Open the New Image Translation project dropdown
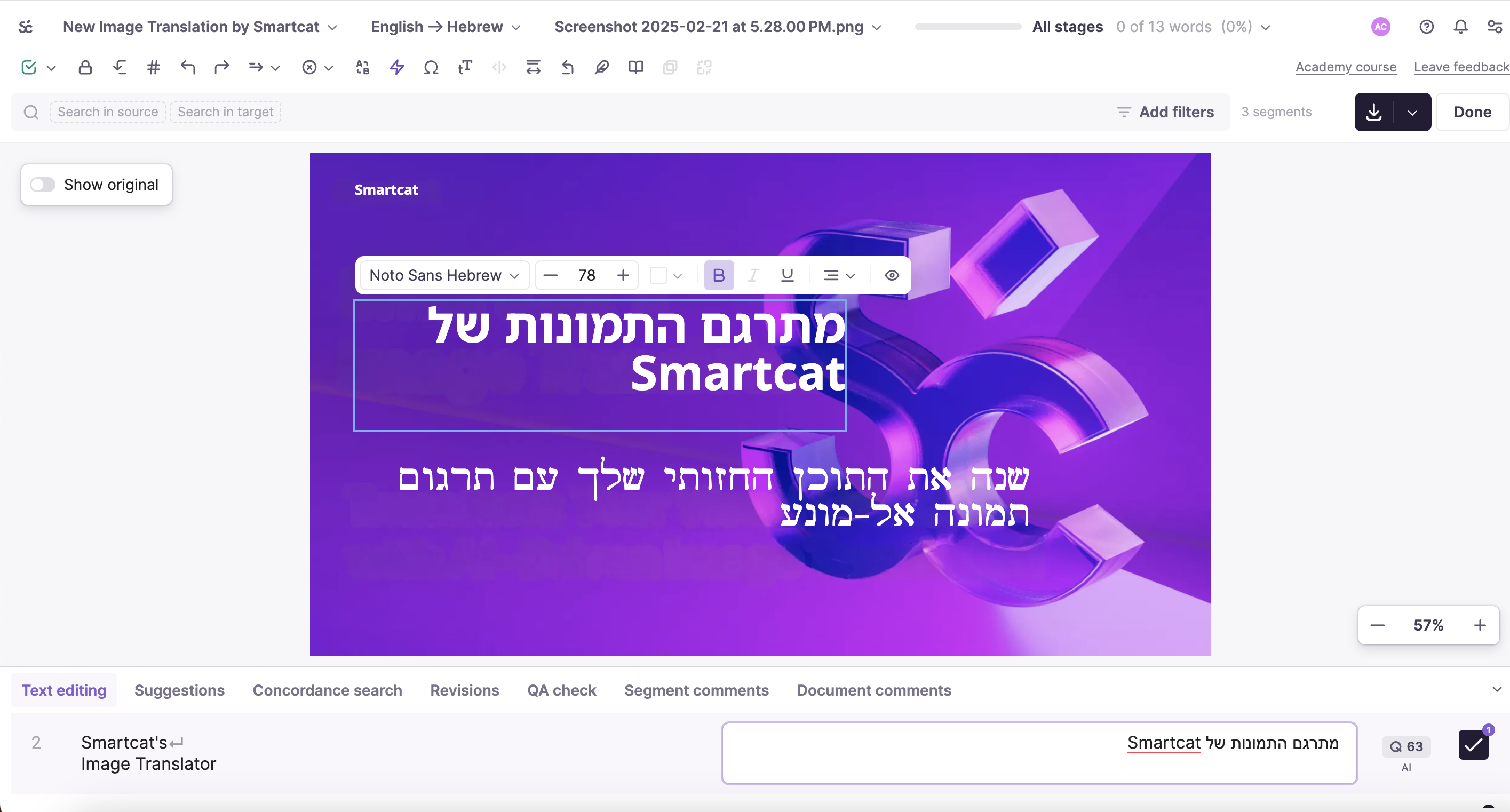The height and width of the screenshot is (812, 1510). point(200,27)
